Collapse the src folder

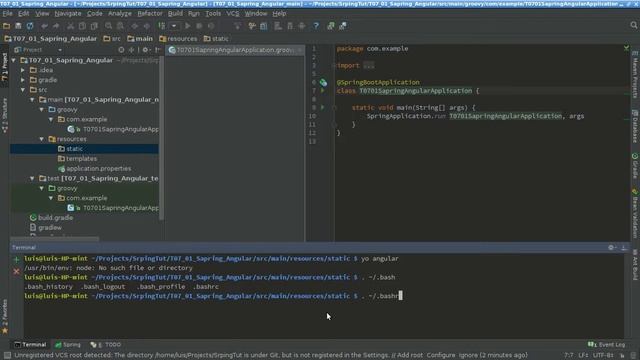23,90
